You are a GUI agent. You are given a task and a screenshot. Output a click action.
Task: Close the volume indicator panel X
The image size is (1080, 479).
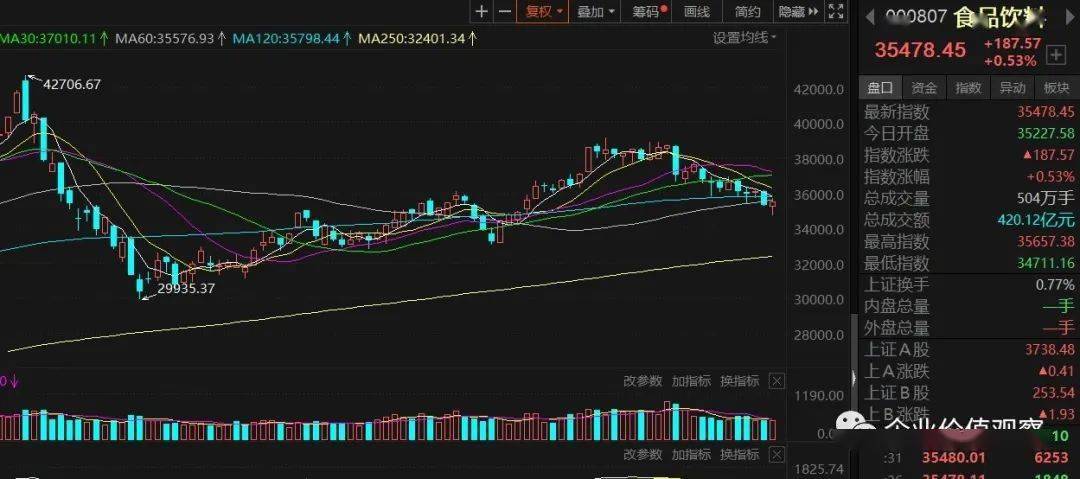pos(776,381)
